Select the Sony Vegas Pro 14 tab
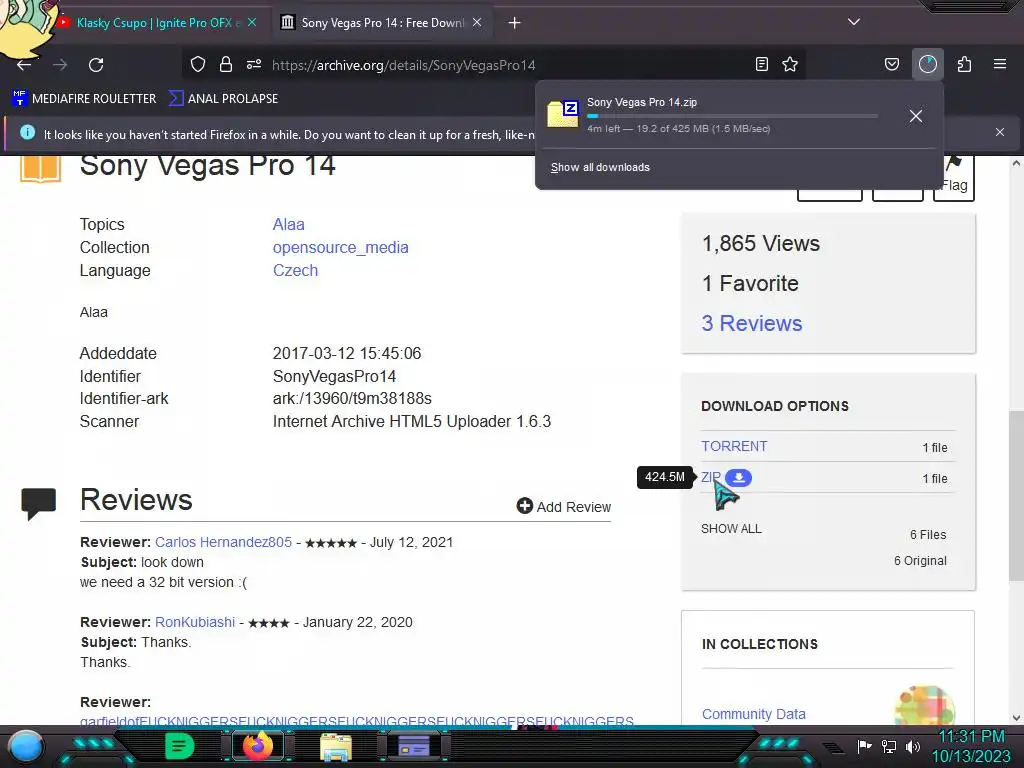1024x768 pixels. (x=382, y=23)
